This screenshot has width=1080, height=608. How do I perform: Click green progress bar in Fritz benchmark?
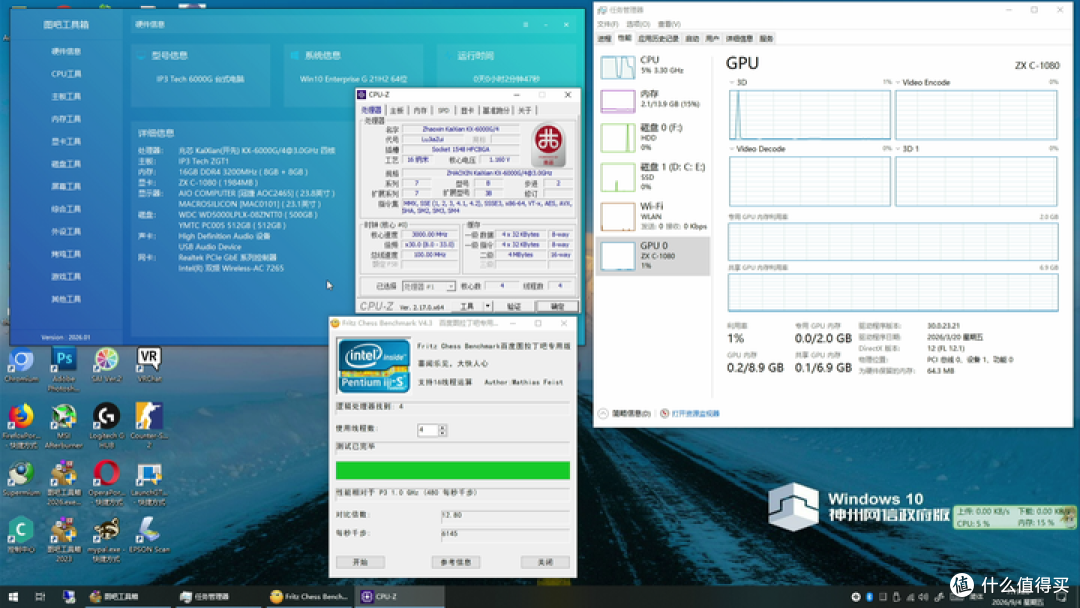point(453,470)
